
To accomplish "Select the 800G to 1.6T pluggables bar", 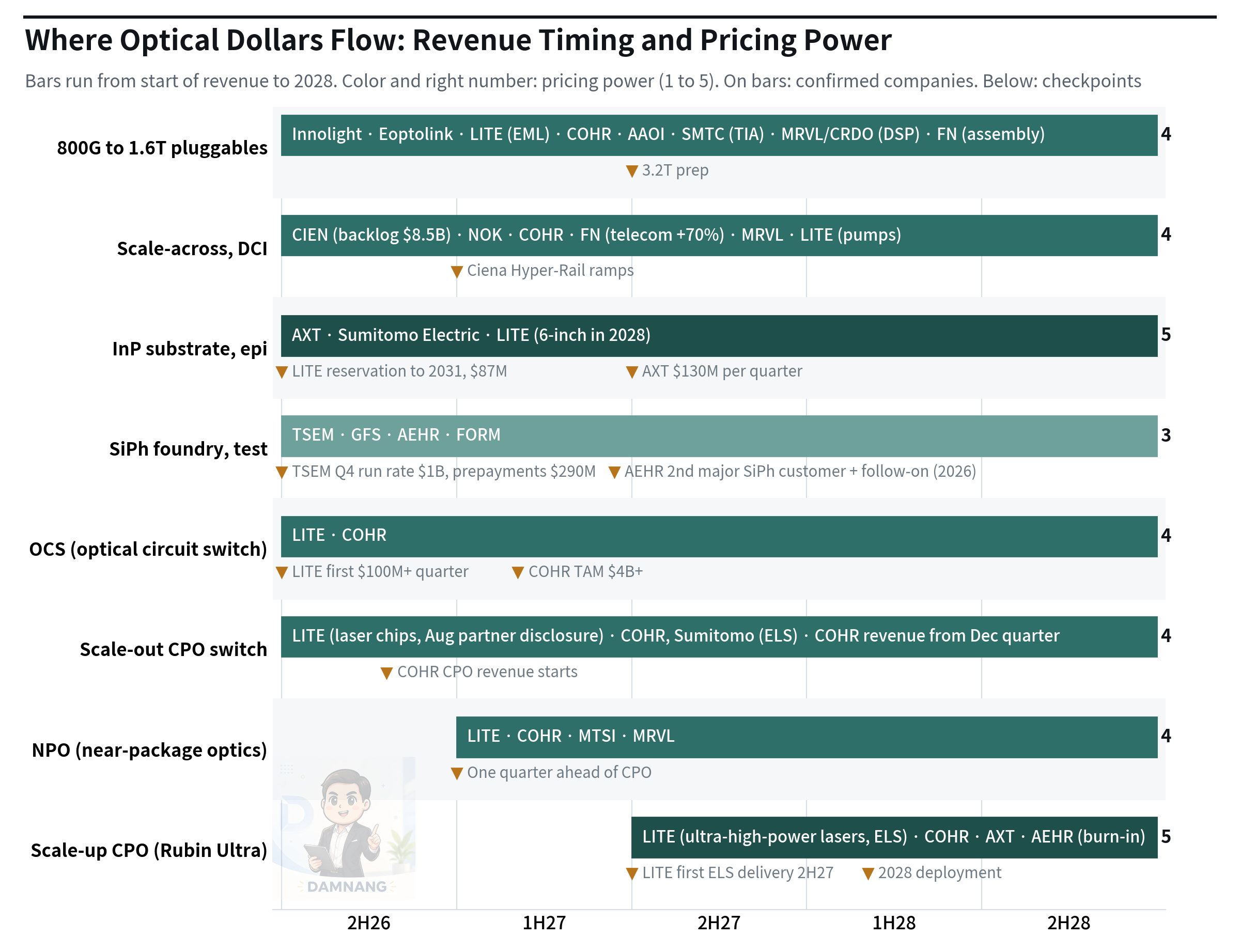I will 719,135.
